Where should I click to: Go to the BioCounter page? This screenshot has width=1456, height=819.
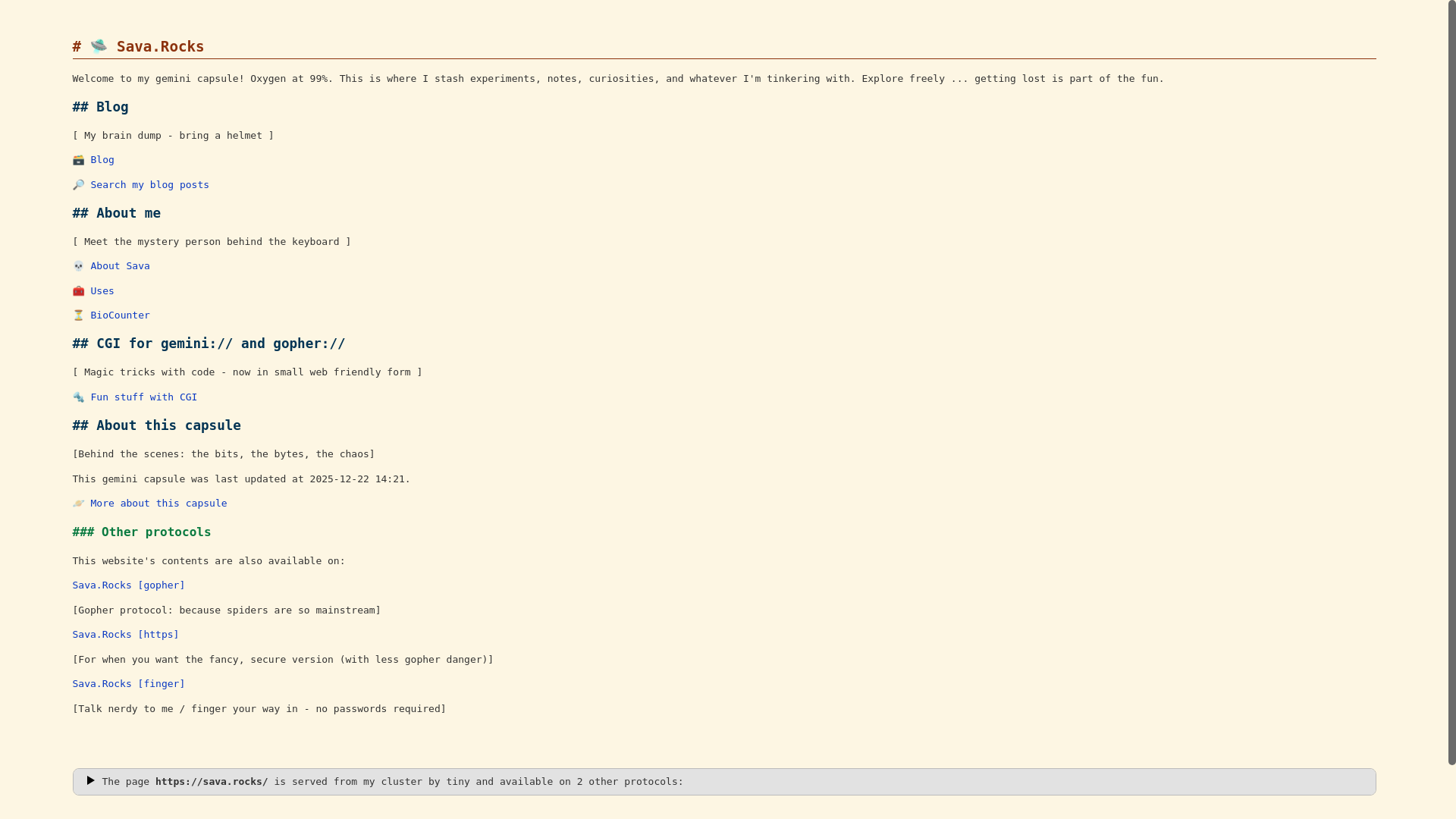point(120,315)
